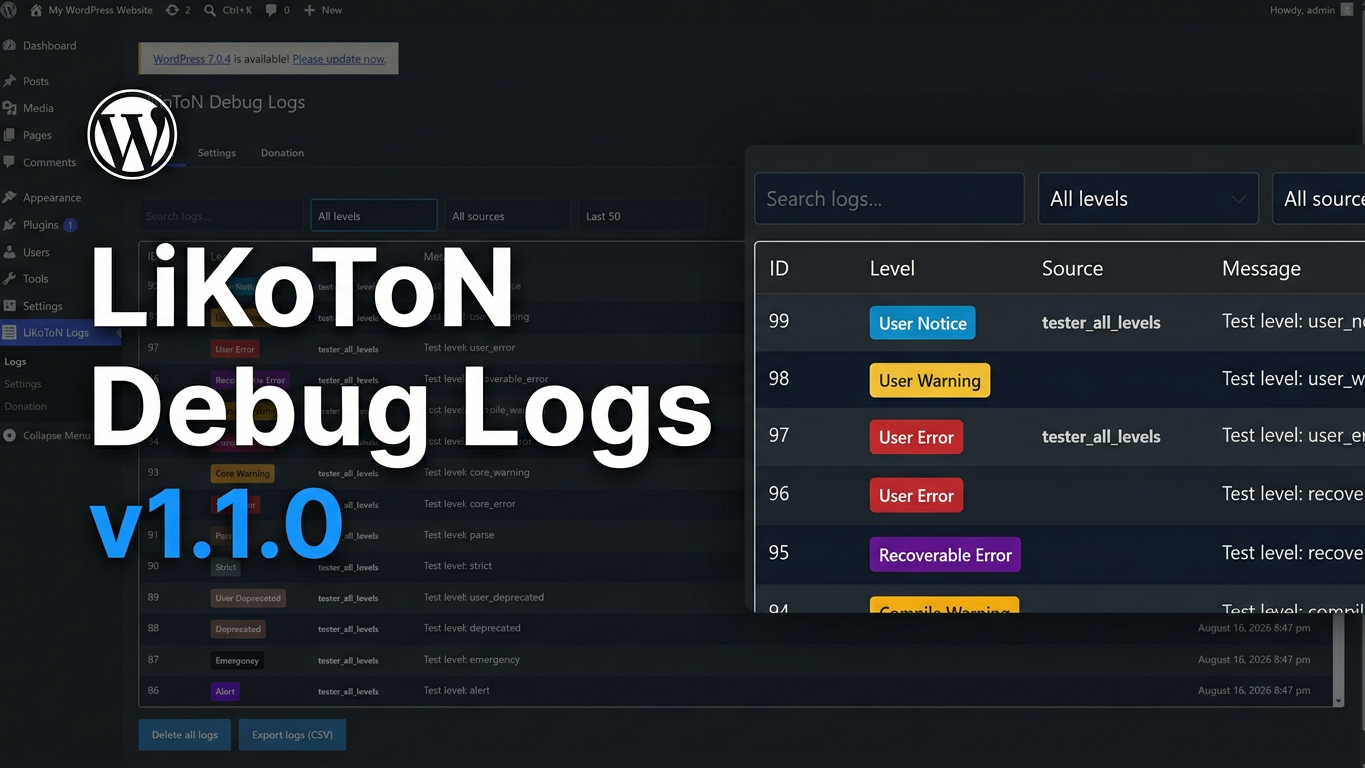The width and height of the screenshot is (1365, 768).
Task: Click the Strict badge in row 90
Action: 226,567
